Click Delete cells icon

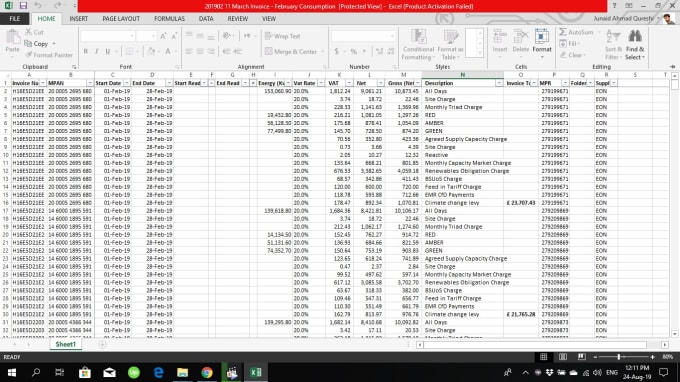pos(520,36)
